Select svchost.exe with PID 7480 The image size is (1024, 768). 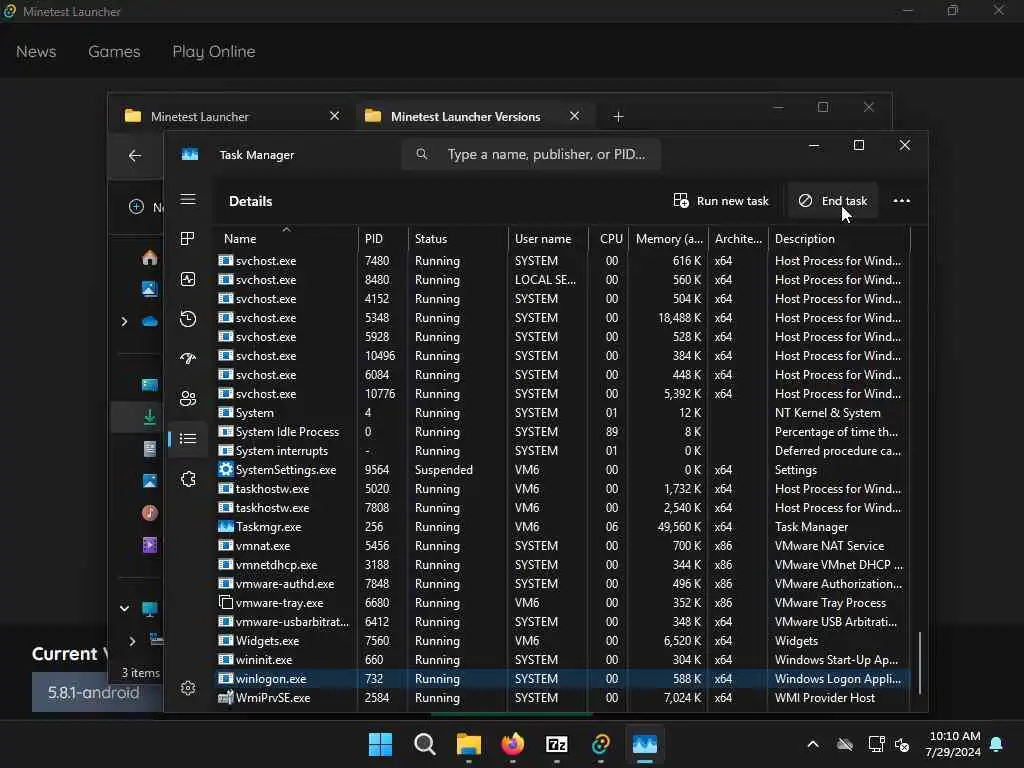point(562,261)
